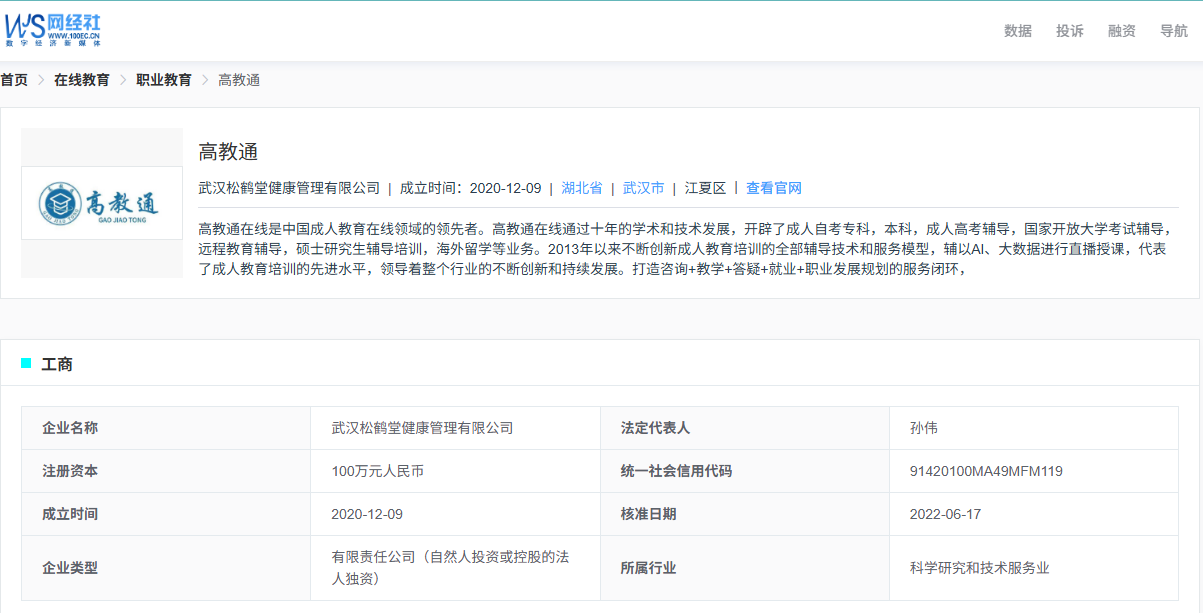Select the 江夏区 district text

(x=706, y=188)
